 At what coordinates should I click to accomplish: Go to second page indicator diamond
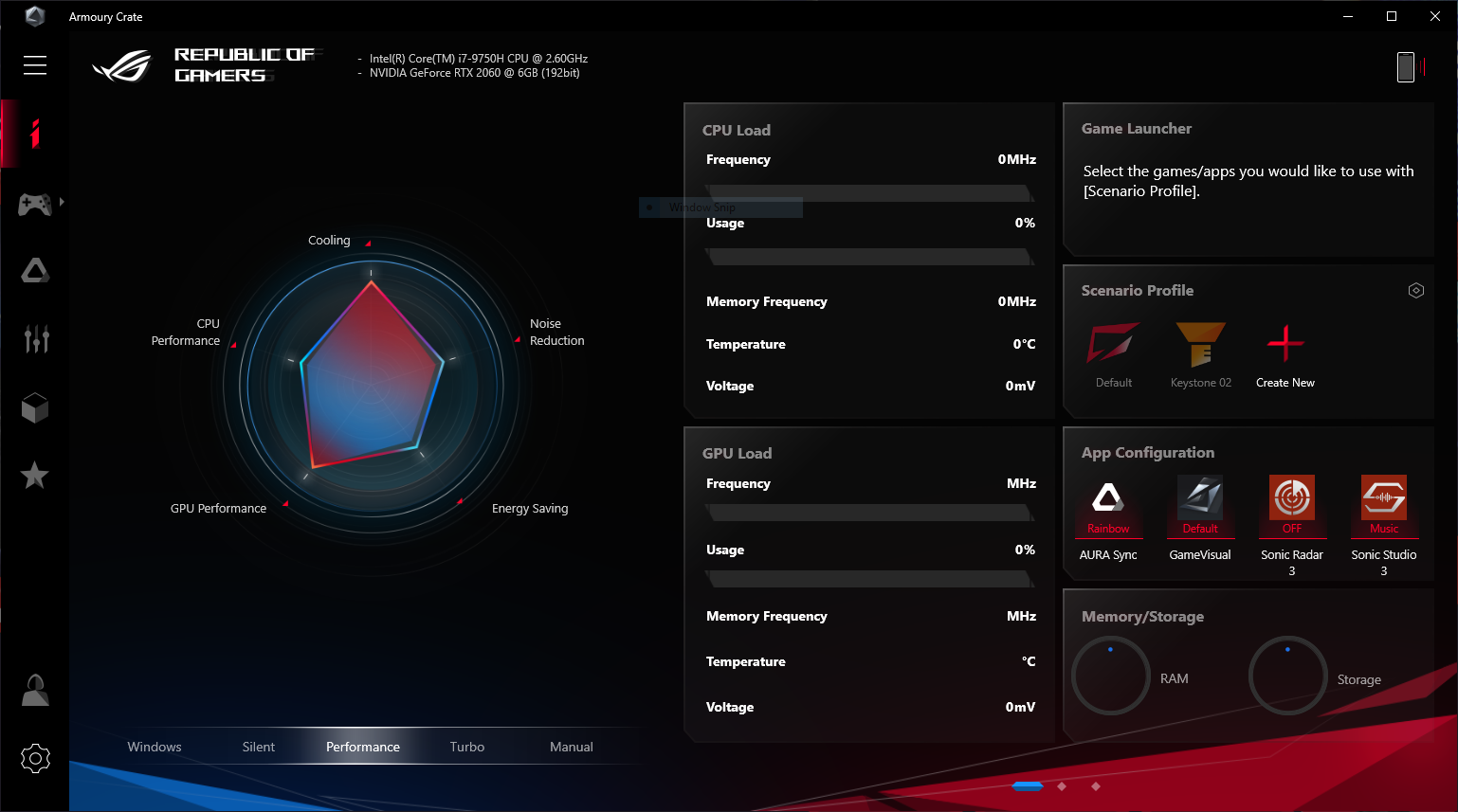1062,786
